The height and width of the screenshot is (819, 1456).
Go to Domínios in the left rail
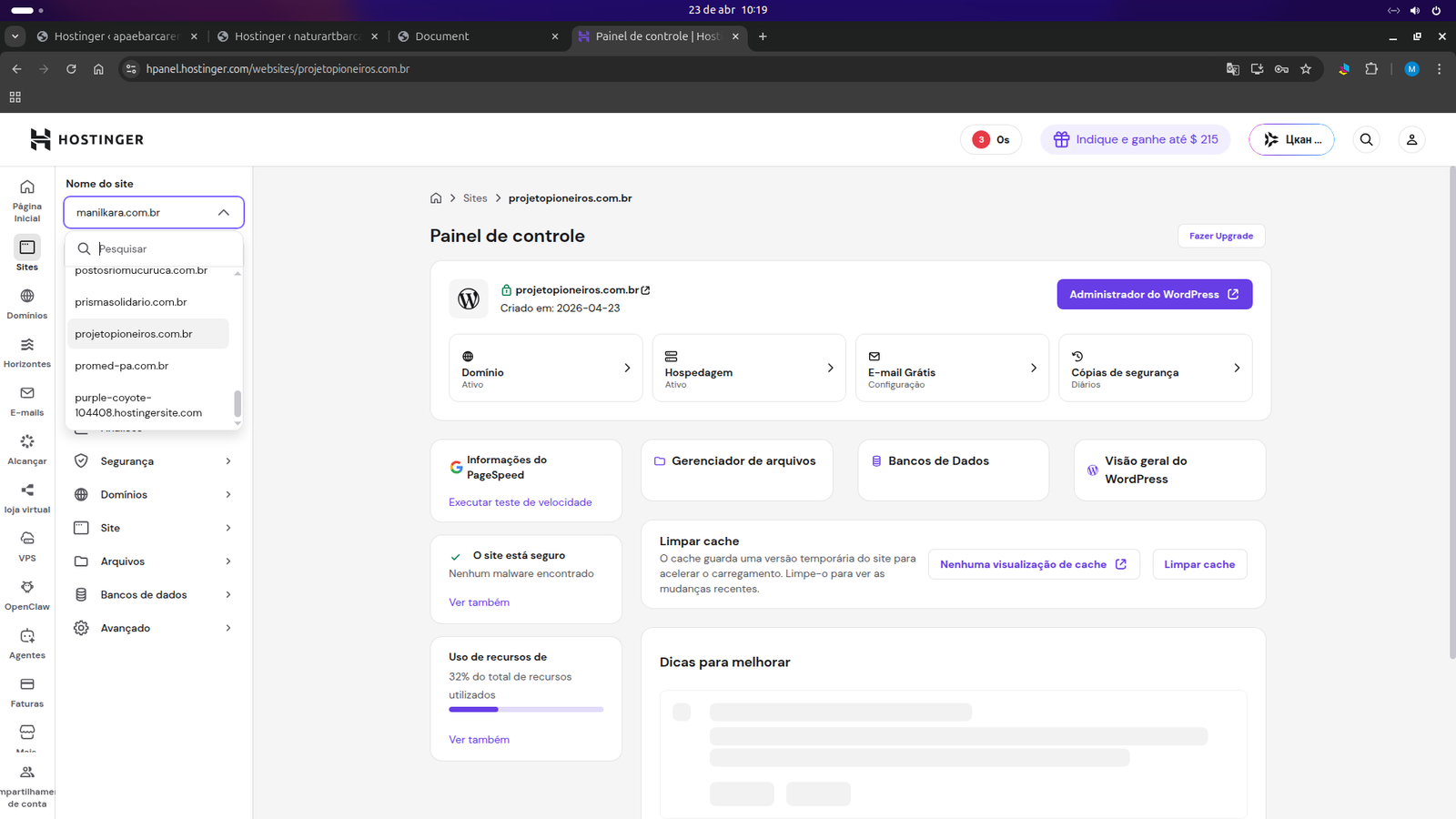[27, 304]
